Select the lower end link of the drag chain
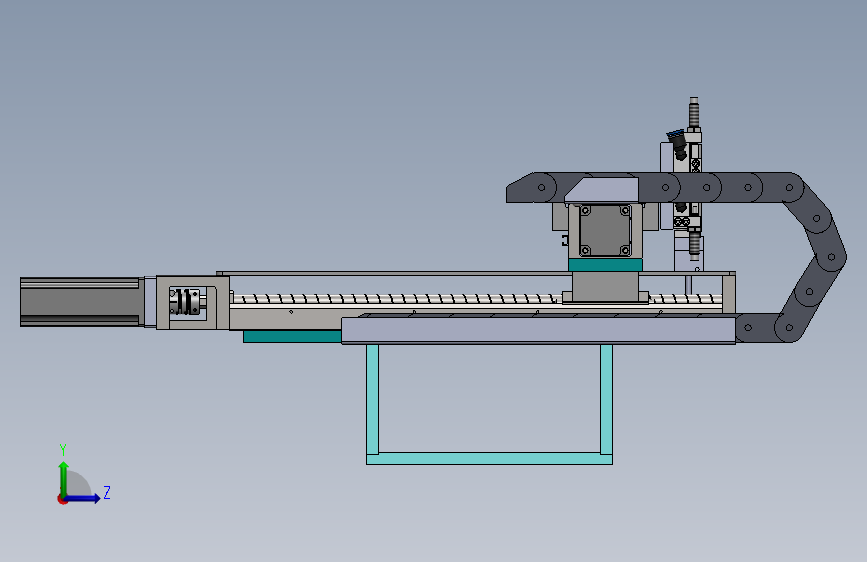This screenshot has height=562, width=867. pos(749,328)
